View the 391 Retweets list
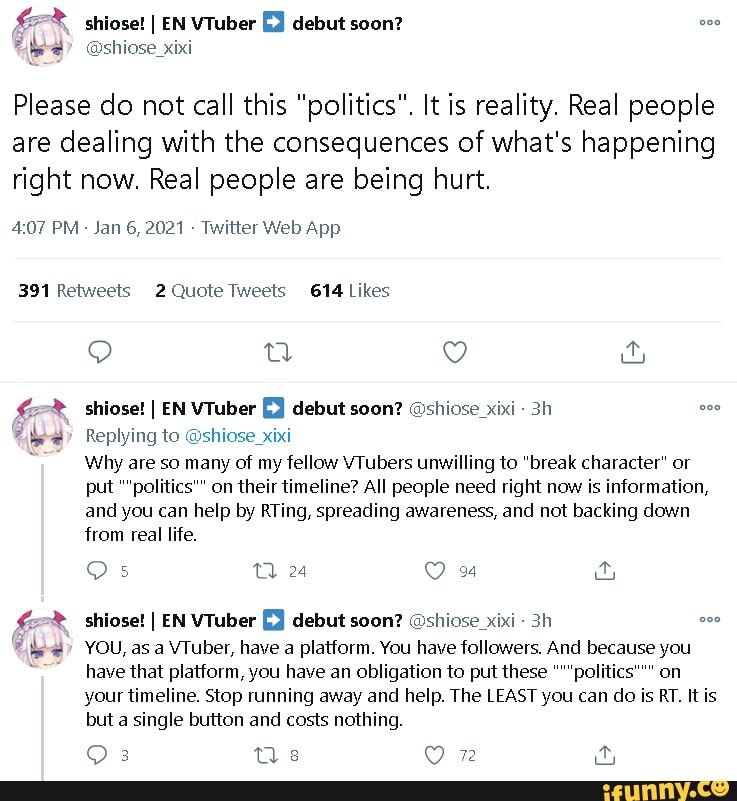737x801 pixels. pos(75,291)
